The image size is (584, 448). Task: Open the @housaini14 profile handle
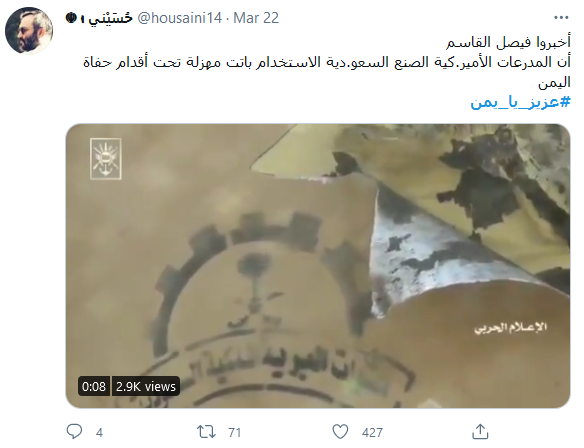180,18
